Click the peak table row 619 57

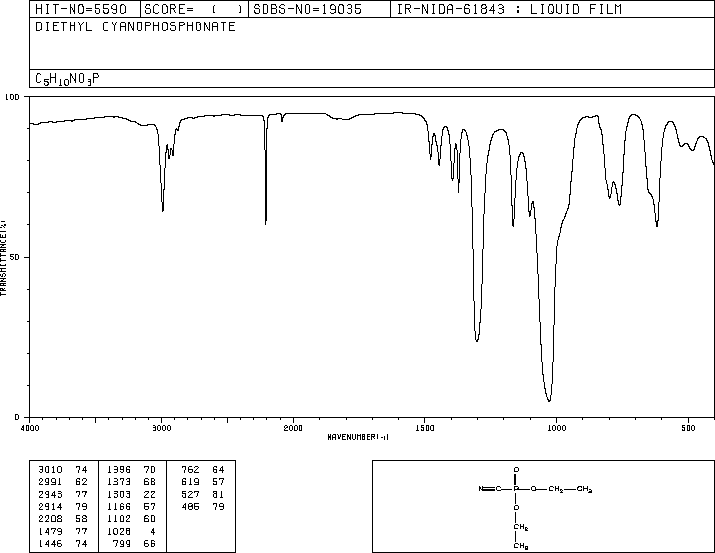pyautogui.click(x=203, y=482)
